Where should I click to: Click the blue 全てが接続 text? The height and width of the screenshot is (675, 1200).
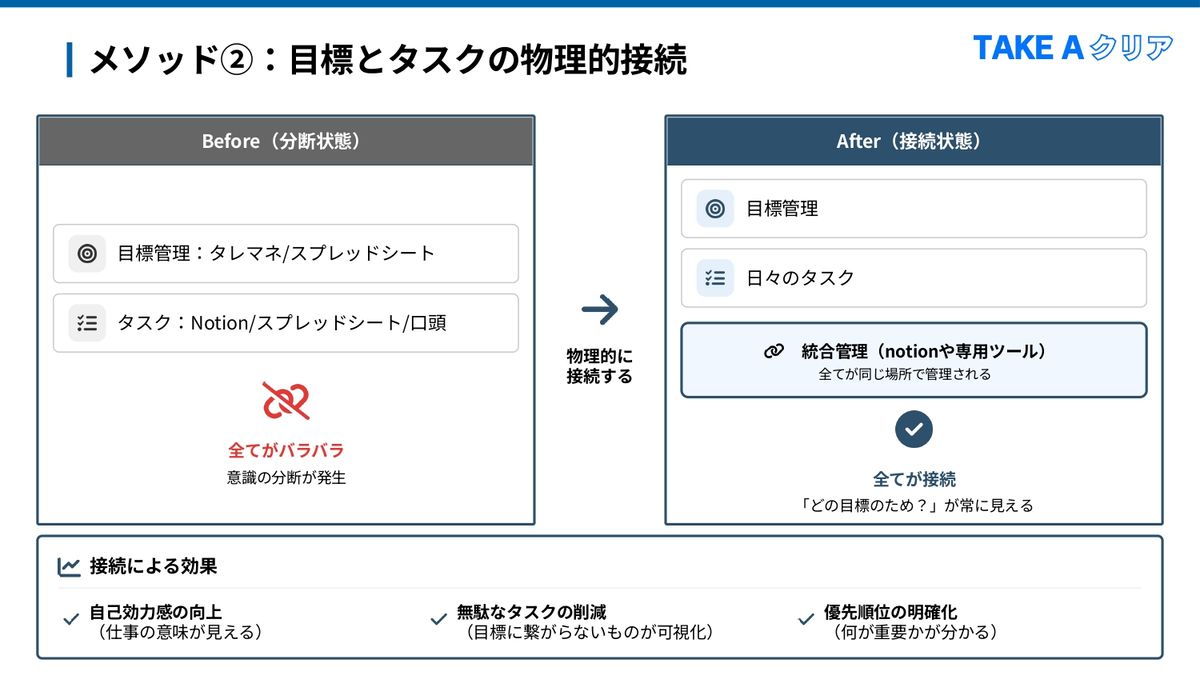click(914, 479)
